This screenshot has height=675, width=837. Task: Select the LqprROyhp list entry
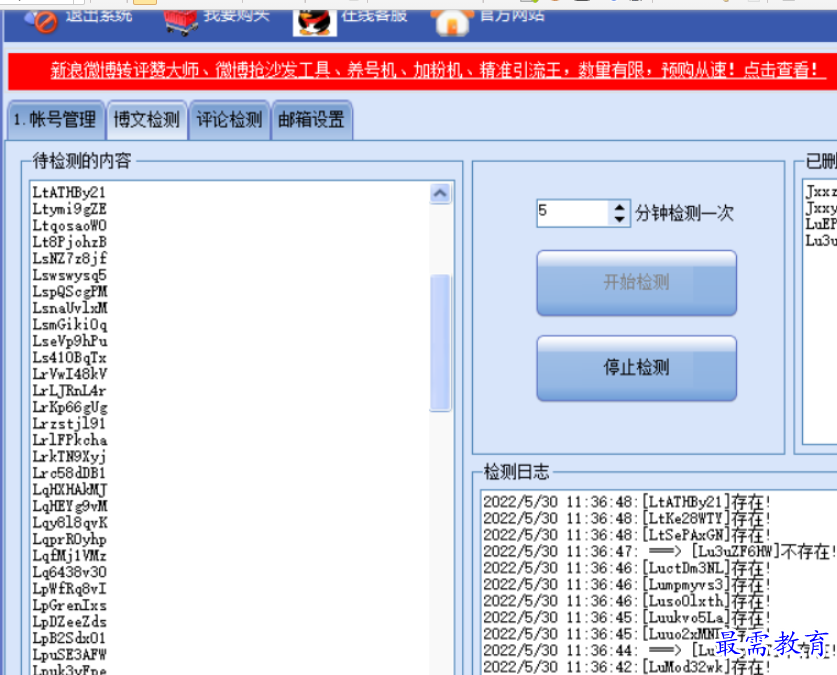(69, 539)
